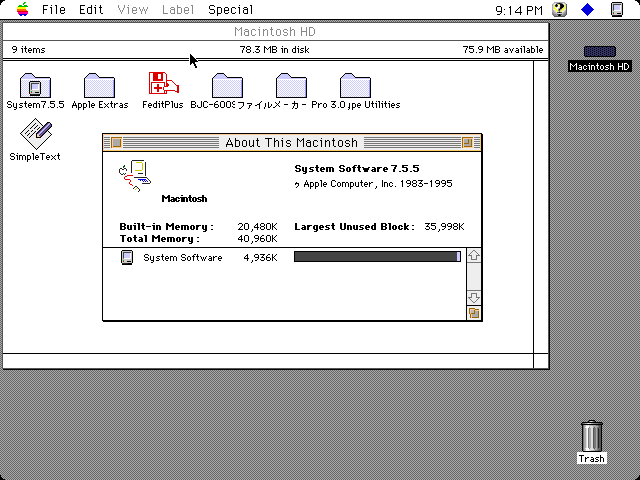Click the Total Memory value 40,960K

(257, 238)
